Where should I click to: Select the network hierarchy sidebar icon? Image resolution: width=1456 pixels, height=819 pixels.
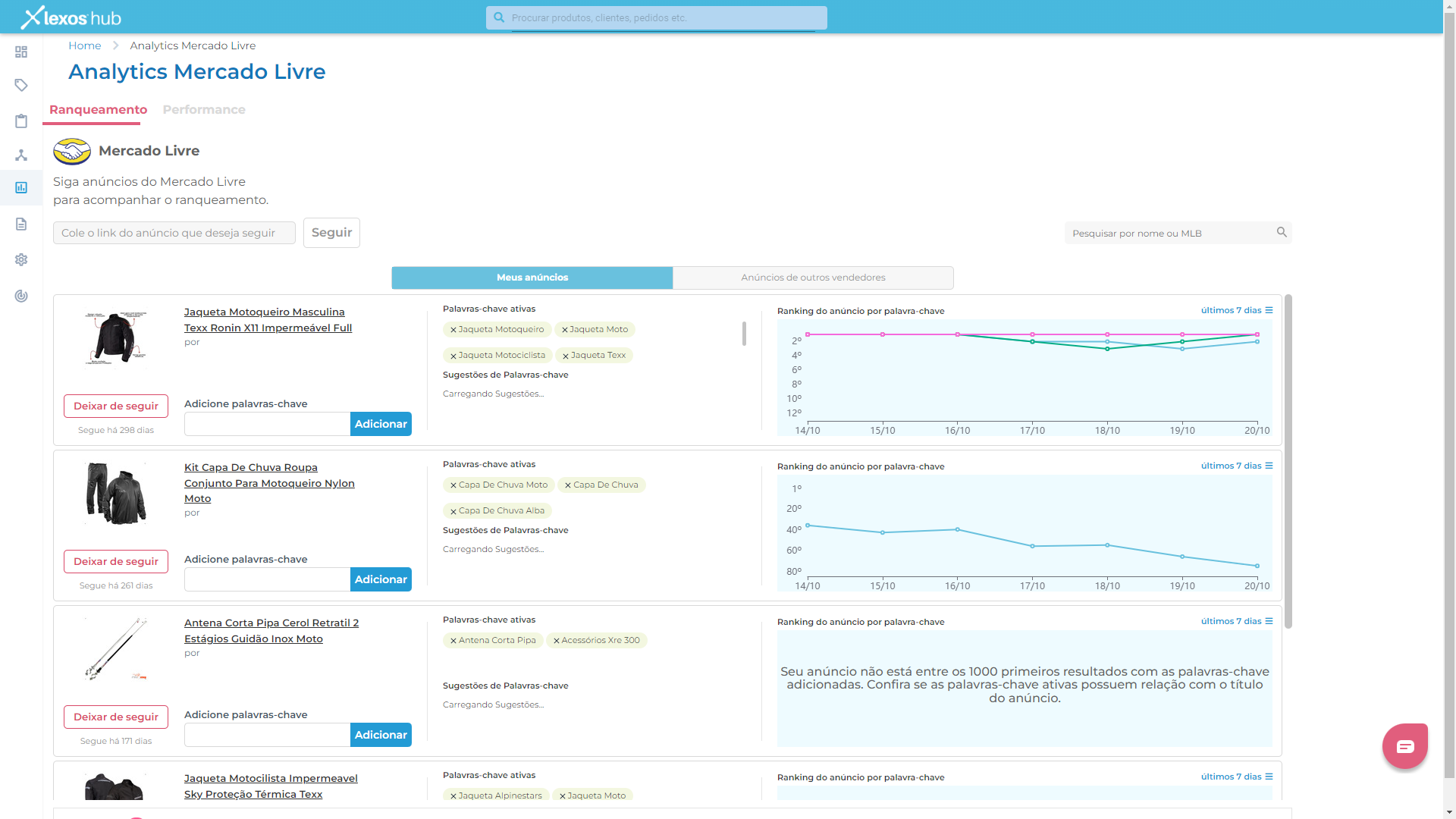[x=21, y=155]
